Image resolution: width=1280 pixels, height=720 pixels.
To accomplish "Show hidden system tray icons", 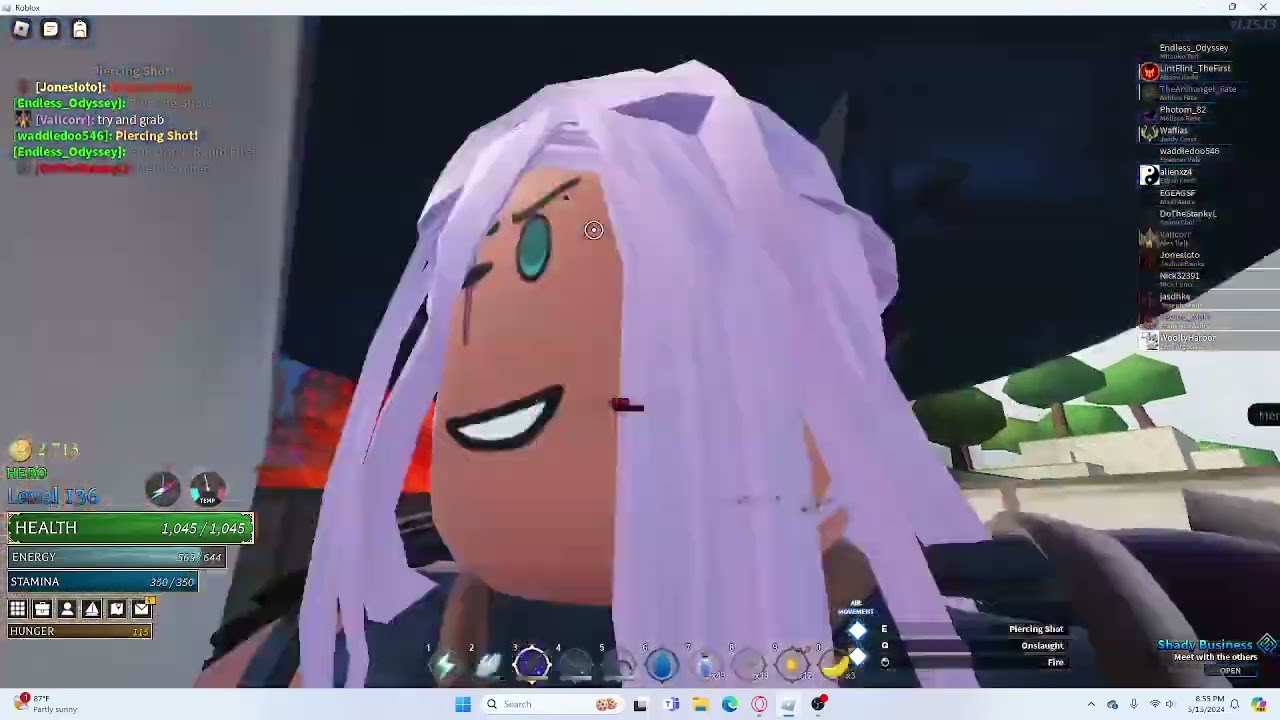I will [1091, 704].
